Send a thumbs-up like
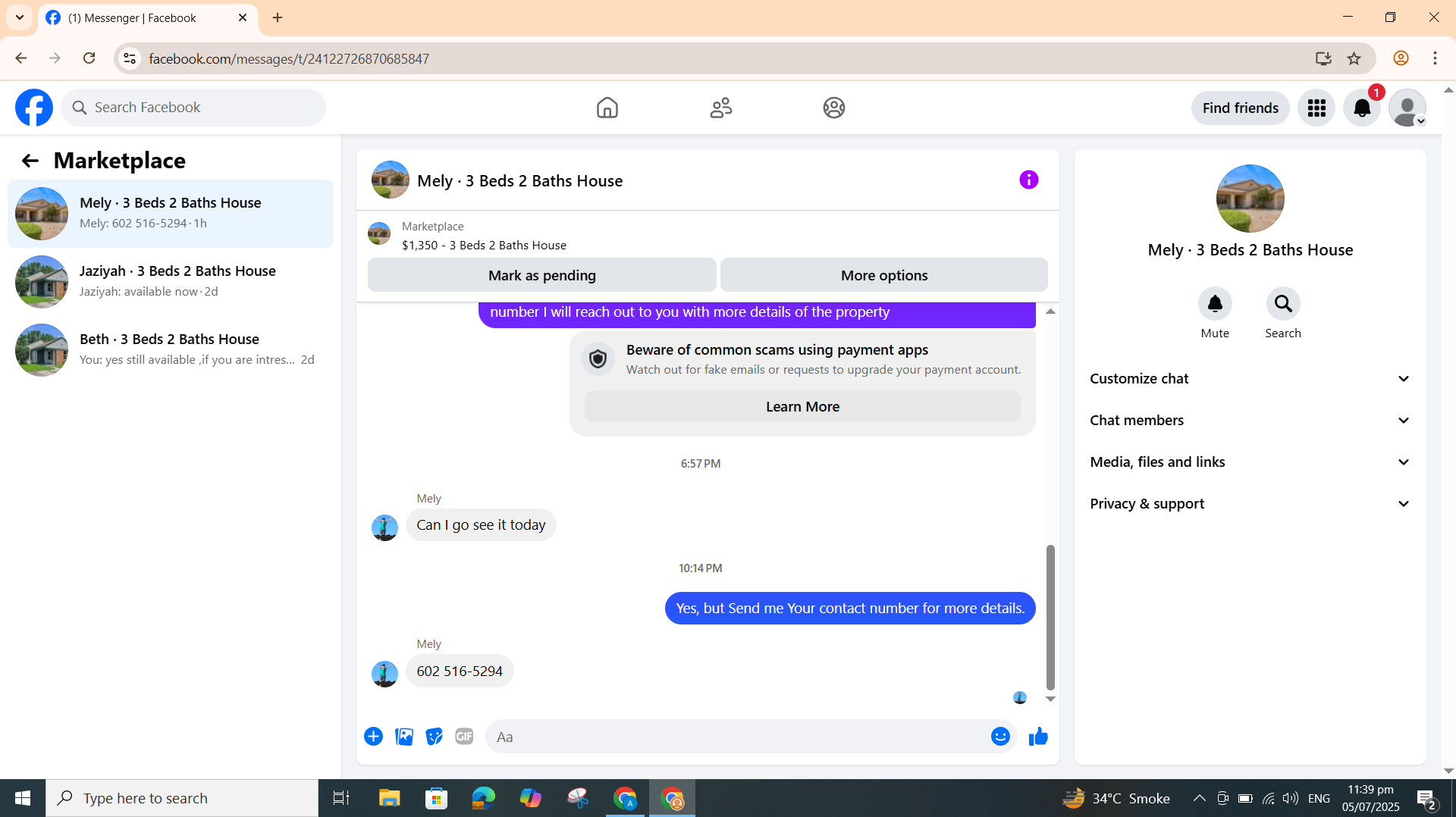The image size is (1456, 817). click(x=1038, y=737)
